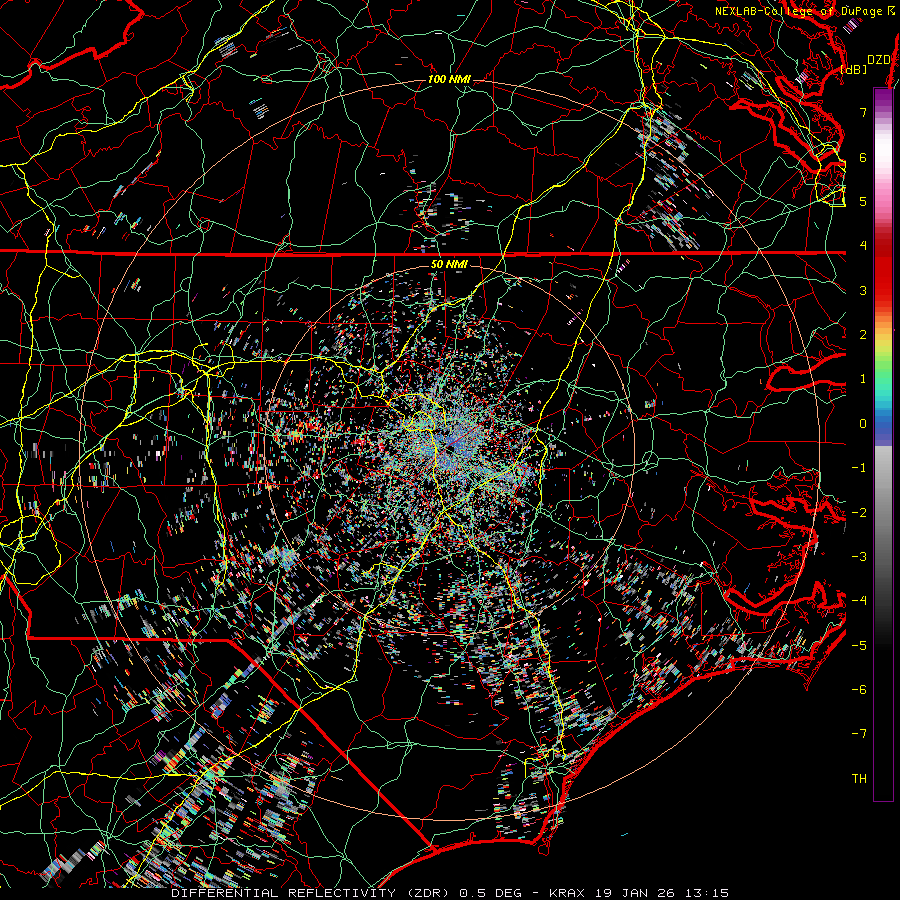Viewport: 900px width, 900px height.
Task: Click the "-7" value on the color scale
Action: (x=859, y=734)
